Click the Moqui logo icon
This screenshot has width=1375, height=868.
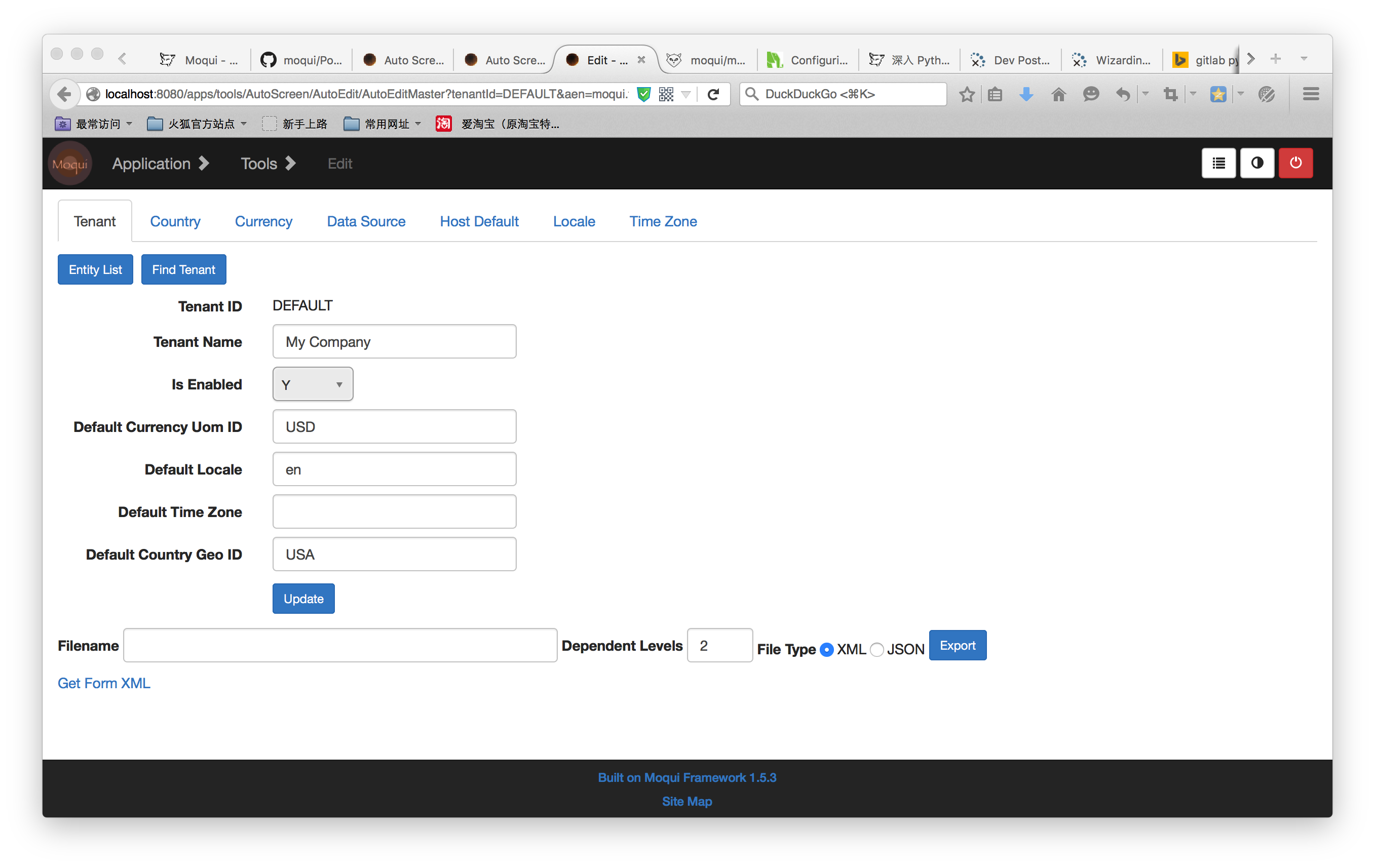coord(70,164)
